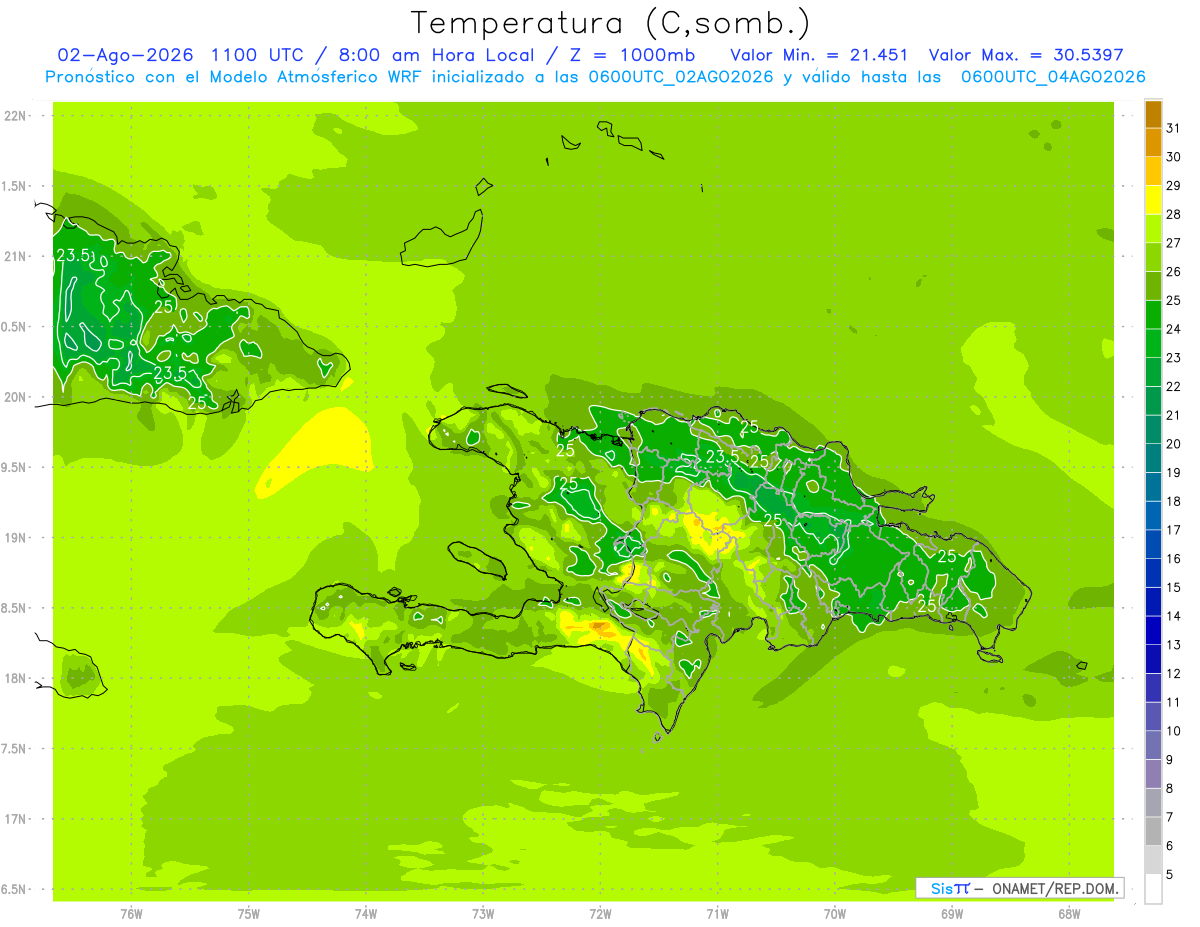Click the "74W" longitude axis label
The height and width of the screenshot is (927, 1200).
366,914
